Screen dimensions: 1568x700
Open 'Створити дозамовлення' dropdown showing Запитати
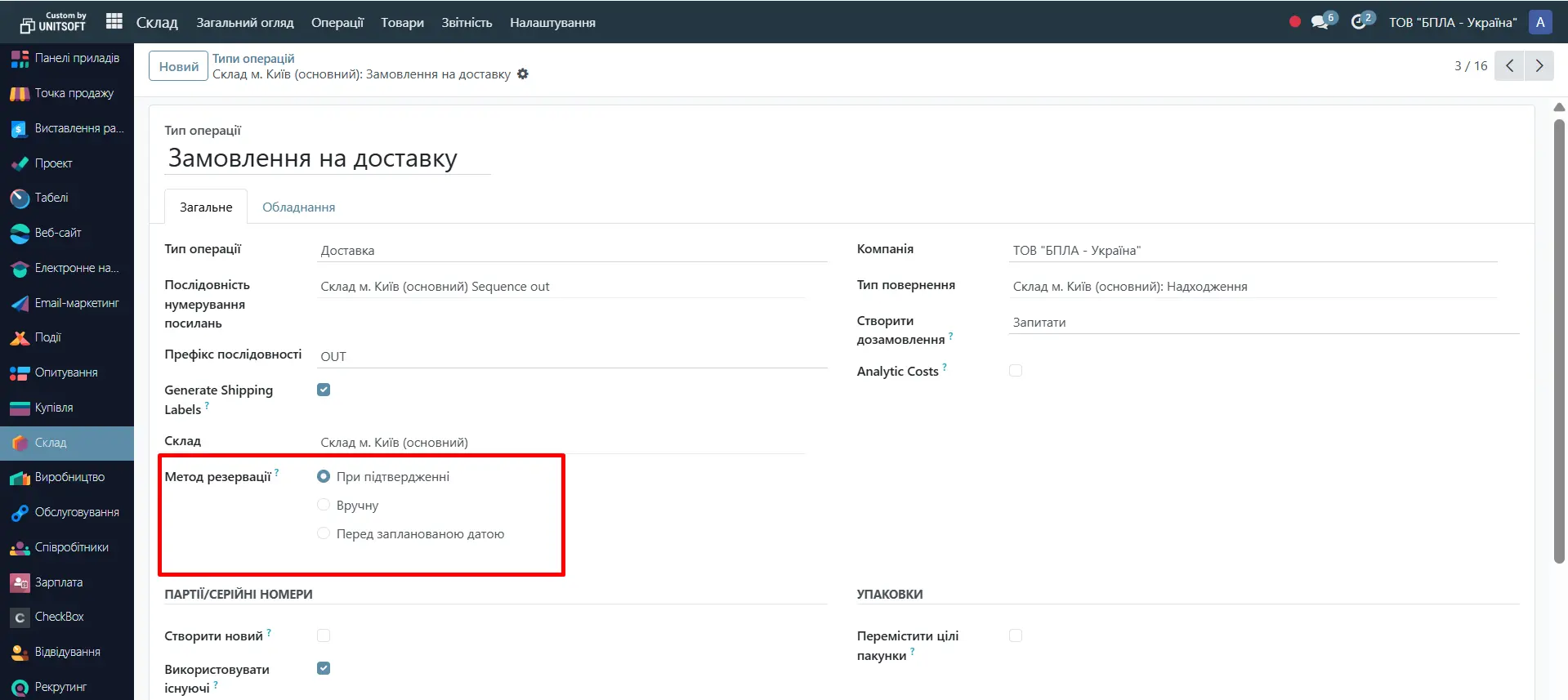point(1264,323)
